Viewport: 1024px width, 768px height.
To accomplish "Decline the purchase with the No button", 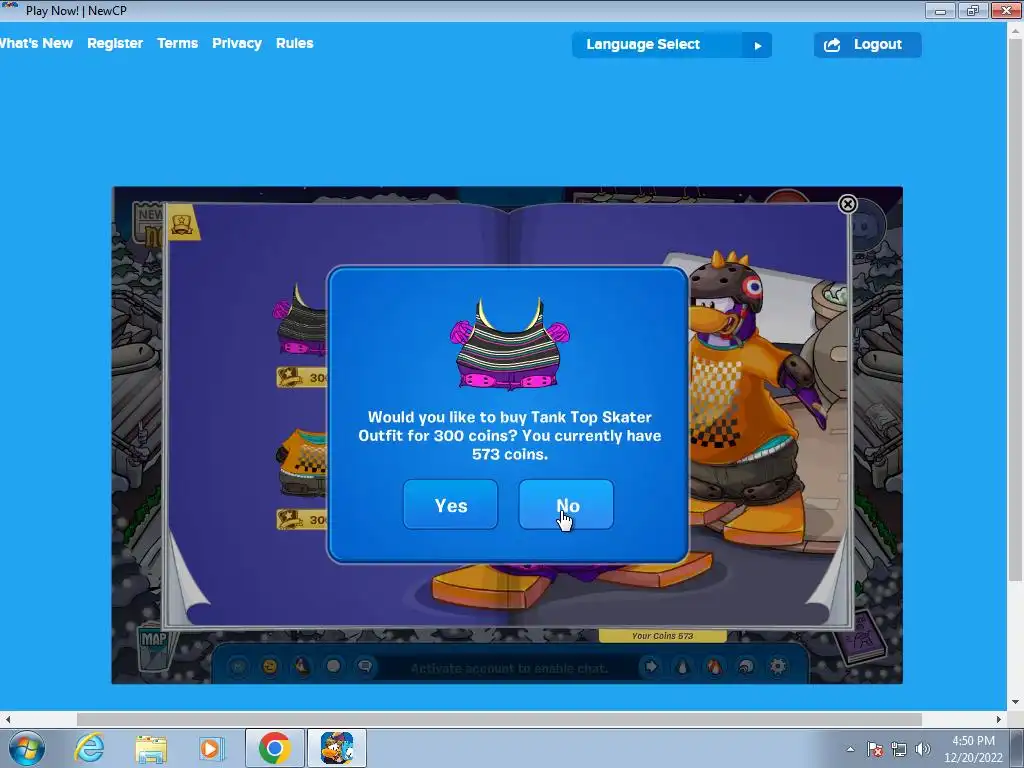I will coord(566,505).
